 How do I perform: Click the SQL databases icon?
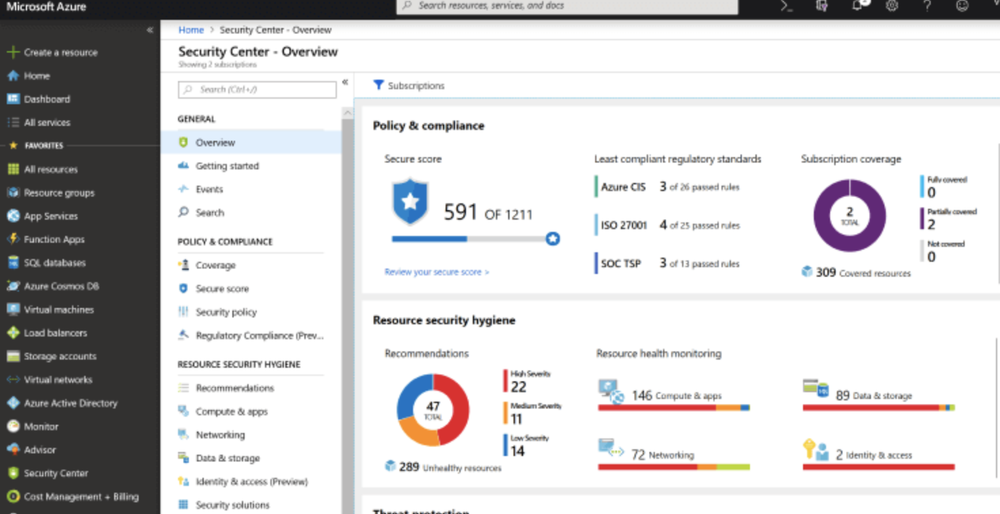pos(13,263)
